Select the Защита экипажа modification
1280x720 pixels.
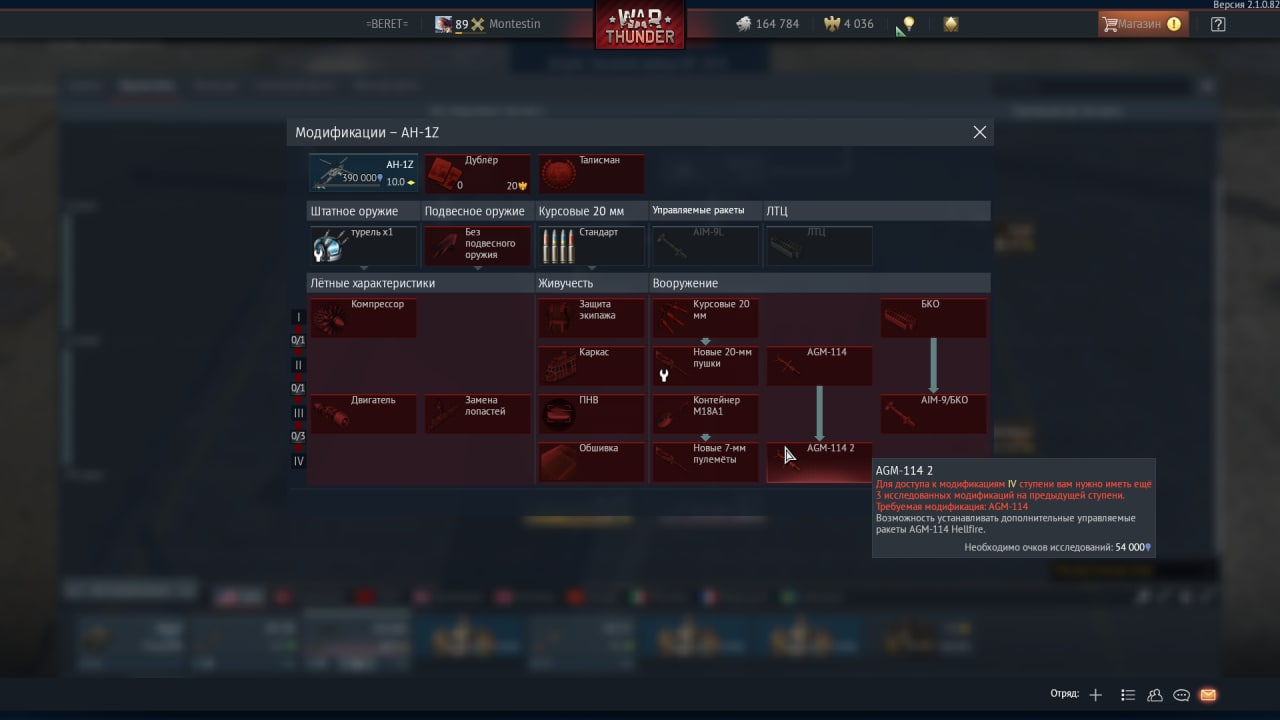point(591,318)
